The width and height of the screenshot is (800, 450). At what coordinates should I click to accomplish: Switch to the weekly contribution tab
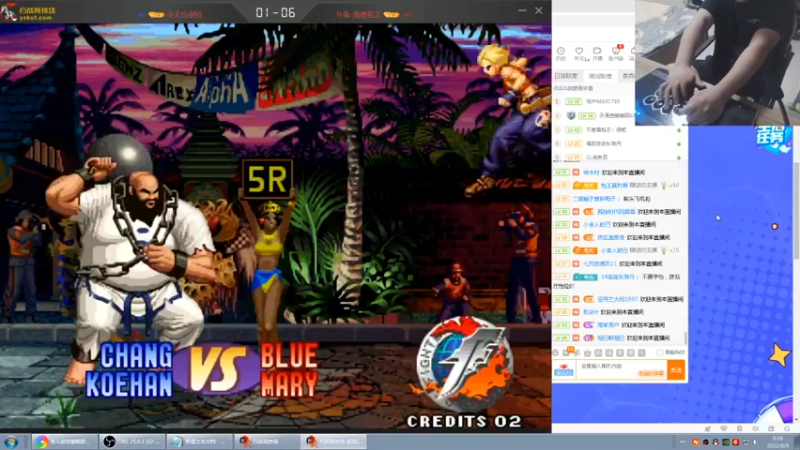click(600, 76)
